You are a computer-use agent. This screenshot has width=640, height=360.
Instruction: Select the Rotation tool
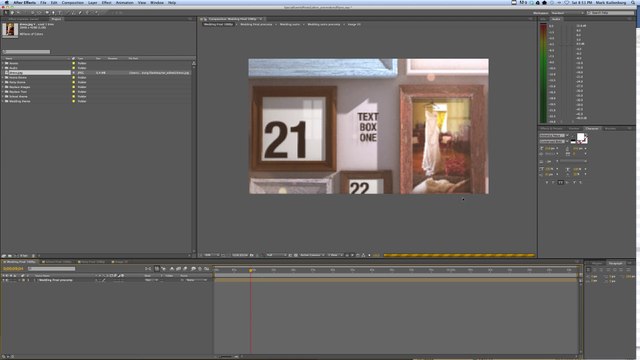click(x=33, y=13)
